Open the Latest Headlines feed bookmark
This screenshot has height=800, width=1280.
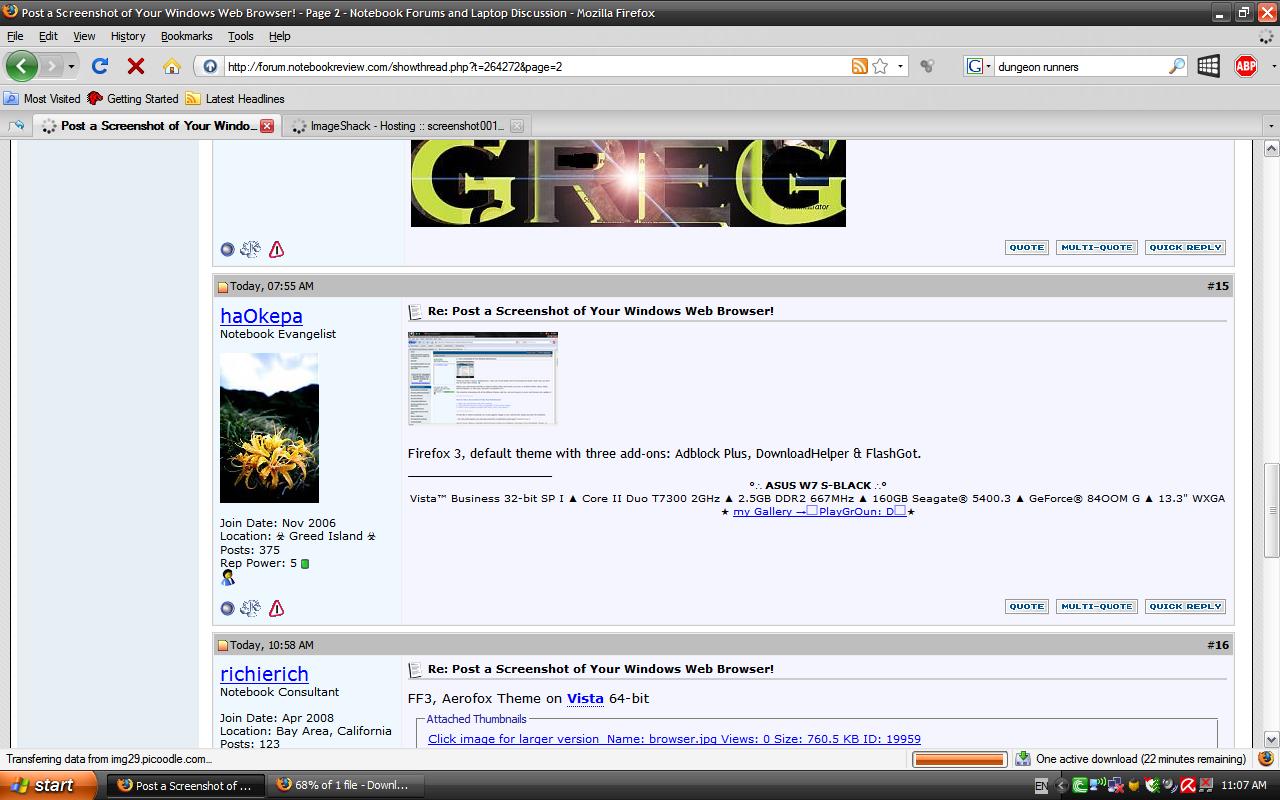pyautogui.click(x=235, y=99)
